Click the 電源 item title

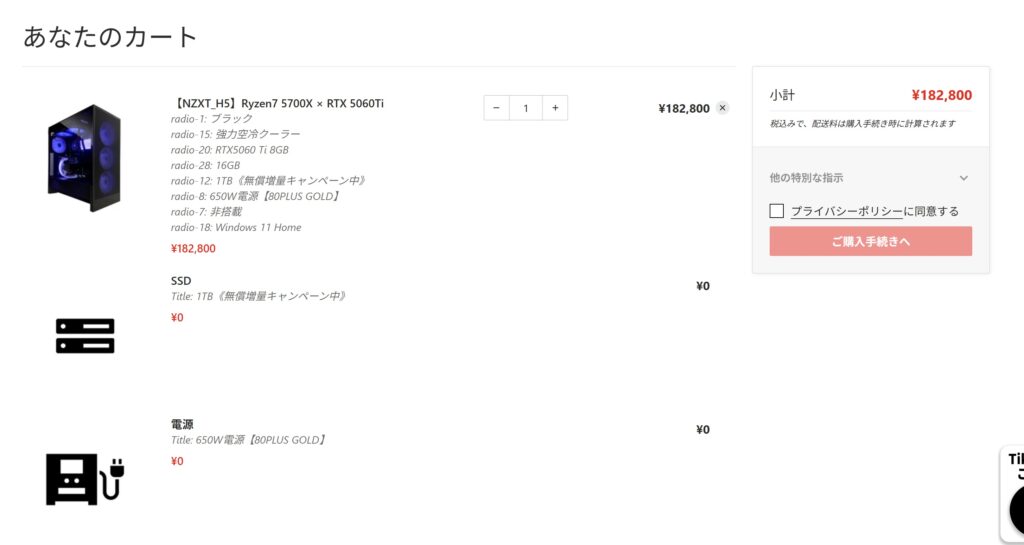(x=182, y=424)
